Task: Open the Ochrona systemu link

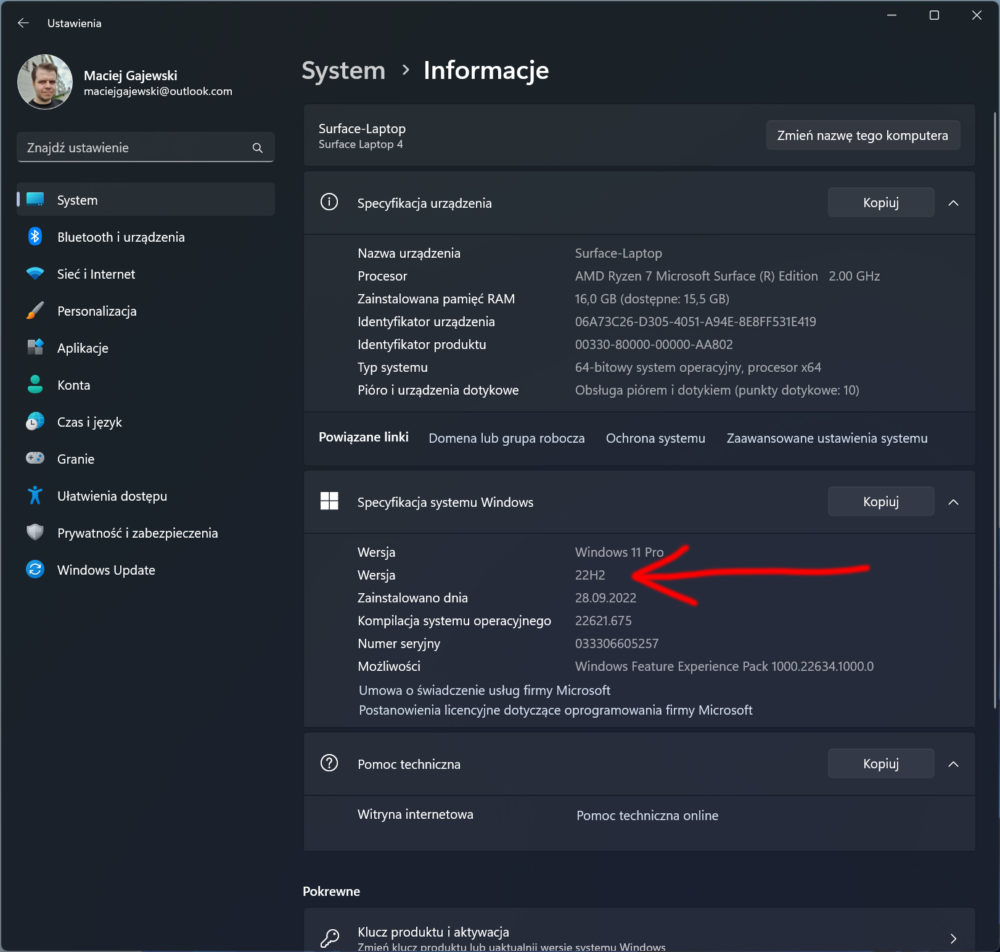Action: 655,438
